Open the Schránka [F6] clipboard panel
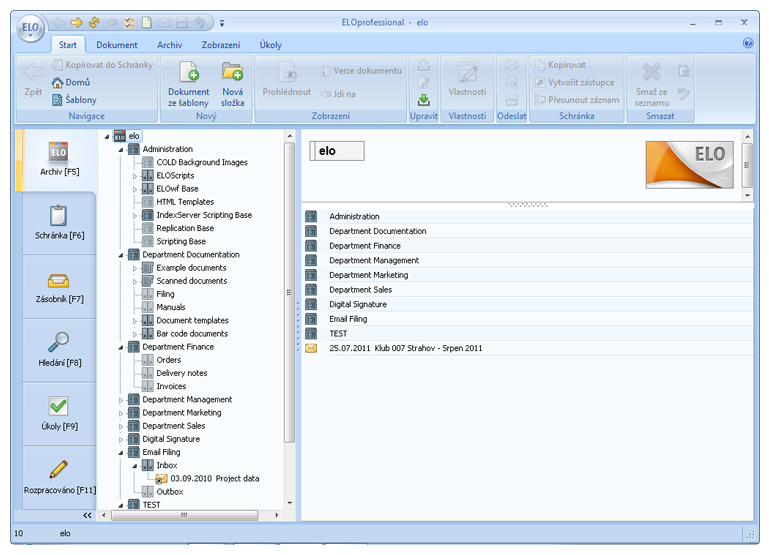The image size is (769, 555). click(x=59, y=223)
